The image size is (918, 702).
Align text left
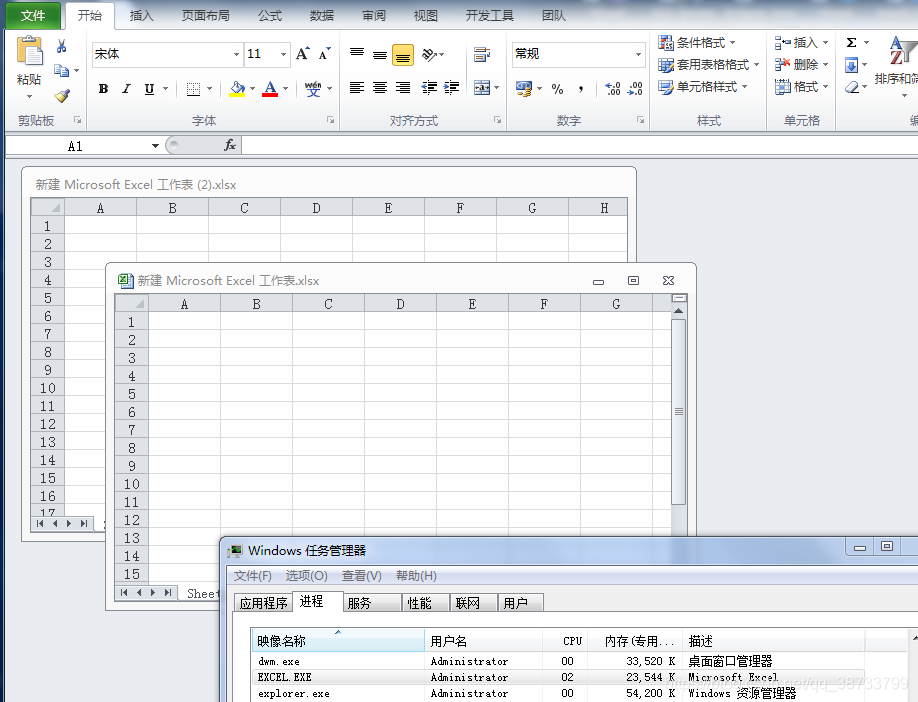click(x=357, y=88)
